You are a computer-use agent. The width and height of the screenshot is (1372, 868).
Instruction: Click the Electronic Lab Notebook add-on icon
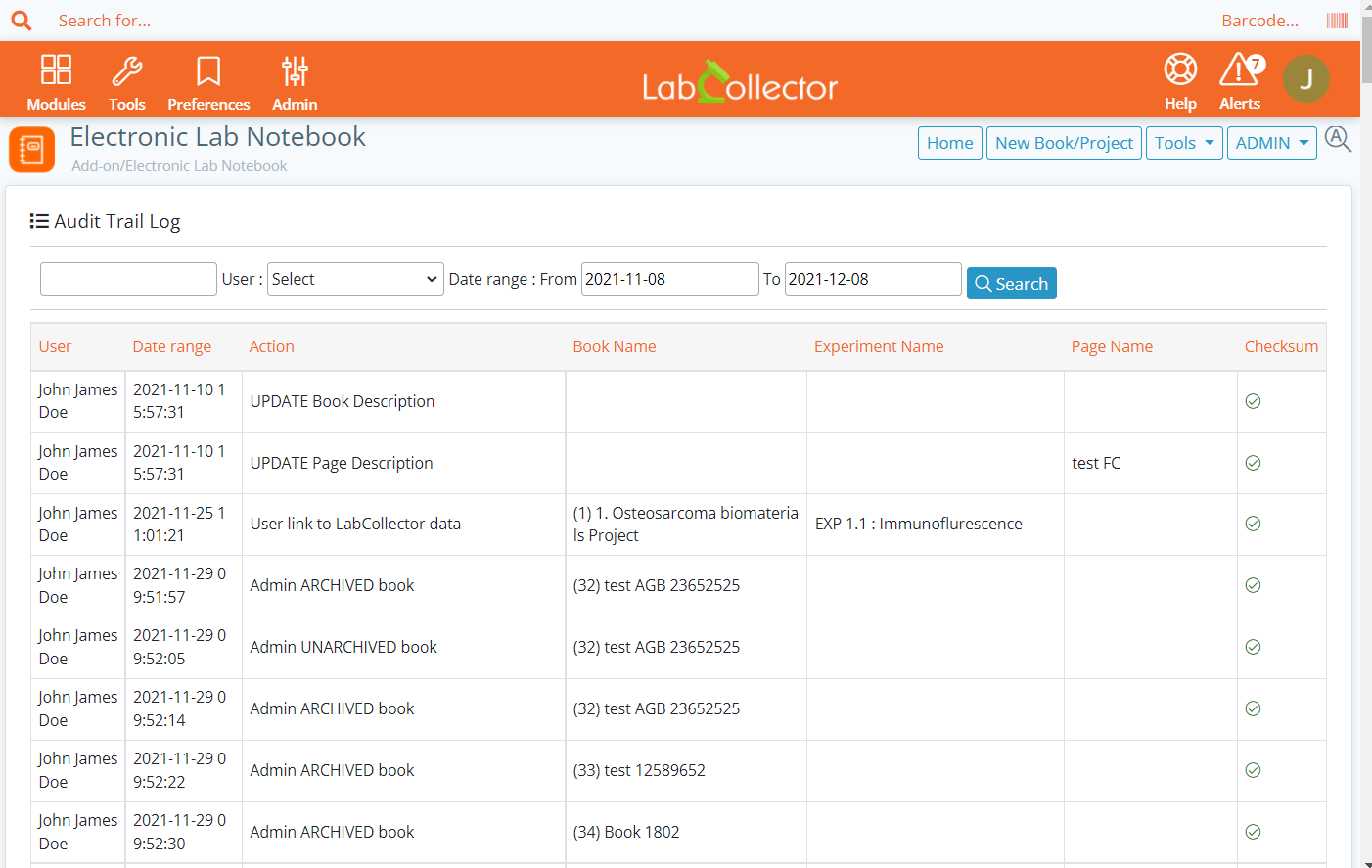tap(32, 150)
